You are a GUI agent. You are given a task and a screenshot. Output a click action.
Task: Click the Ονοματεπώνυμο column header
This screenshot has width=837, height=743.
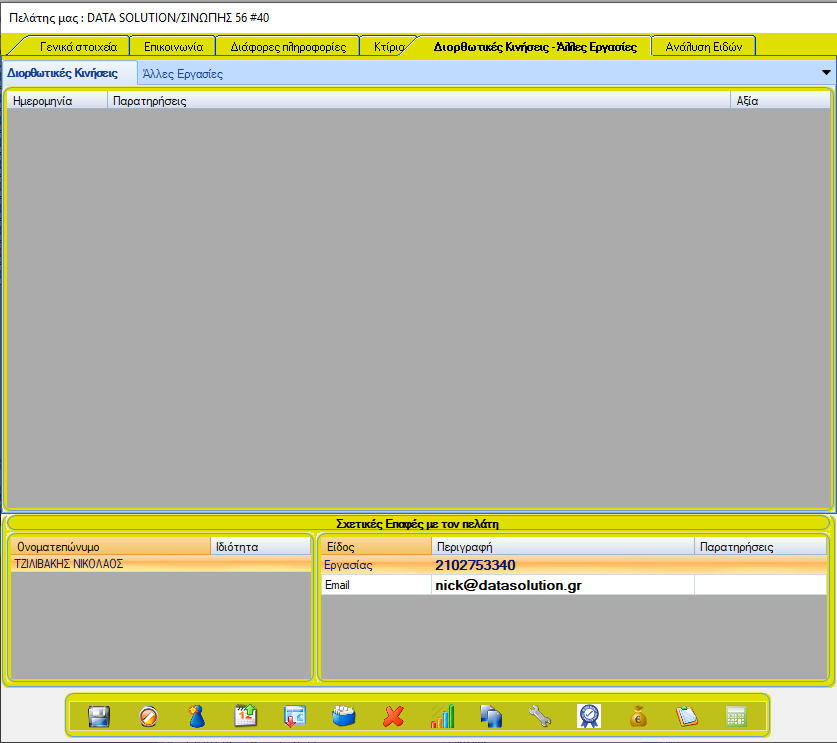click(x=110, y=547)
